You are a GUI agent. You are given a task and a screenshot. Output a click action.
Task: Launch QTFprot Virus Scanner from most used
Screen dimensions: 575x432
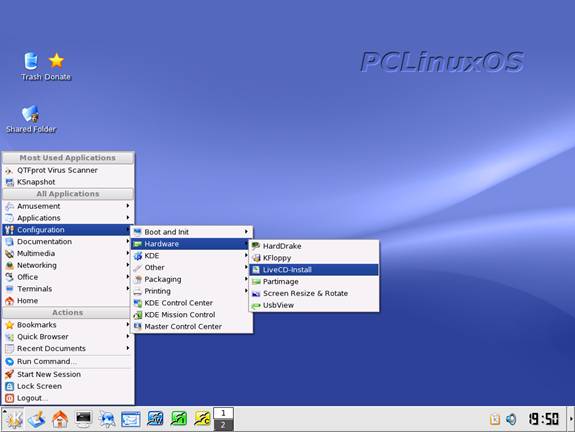pyautogui.click(x=68, y=170)
